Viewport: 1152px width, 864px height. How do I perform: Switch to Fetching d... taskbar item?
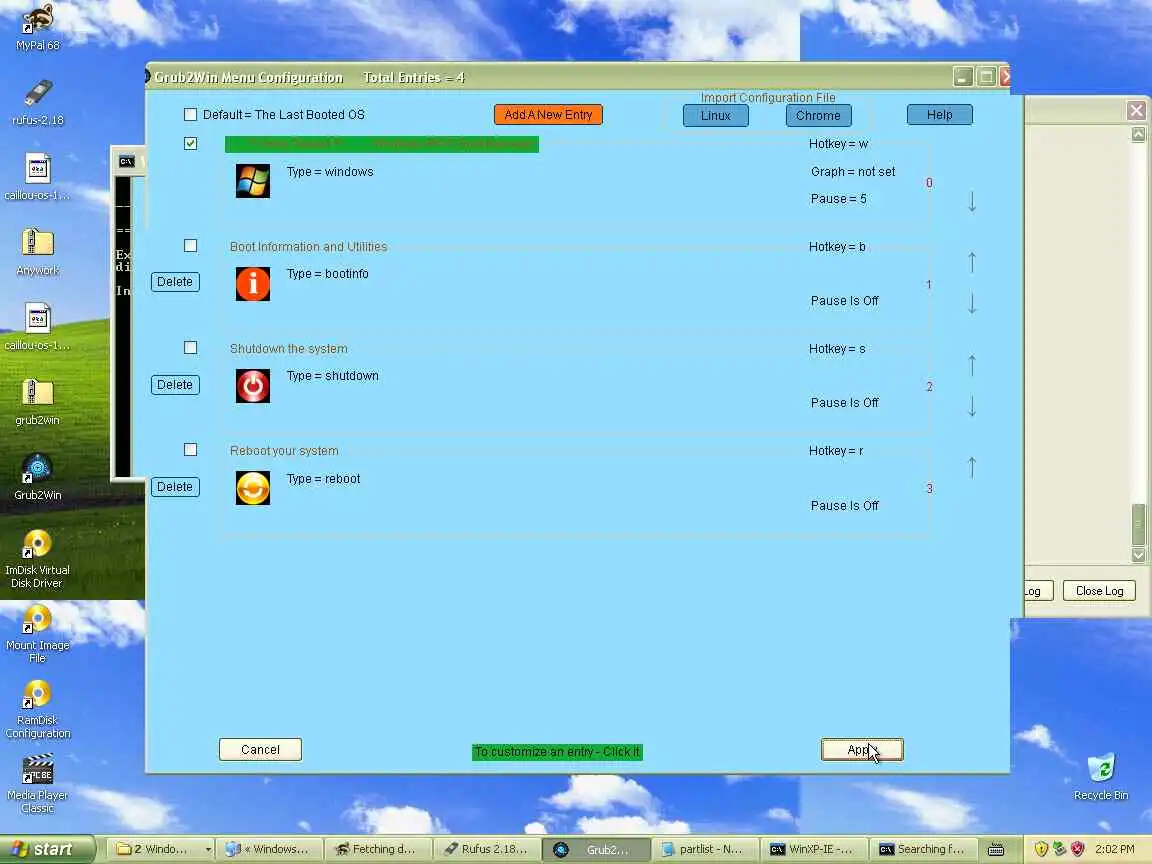pos(378,849)
